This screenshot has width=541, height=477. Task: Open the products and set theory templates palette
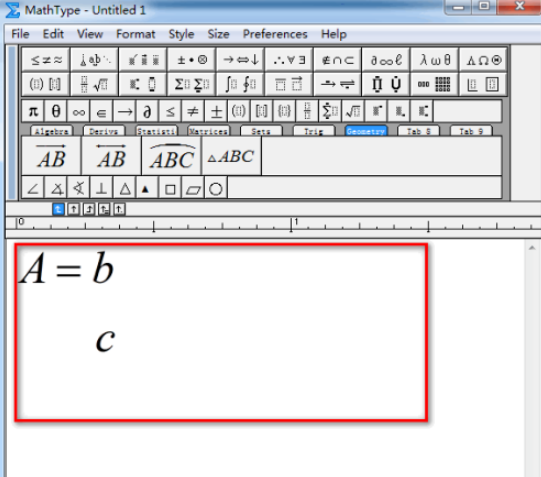click(386, 84)
